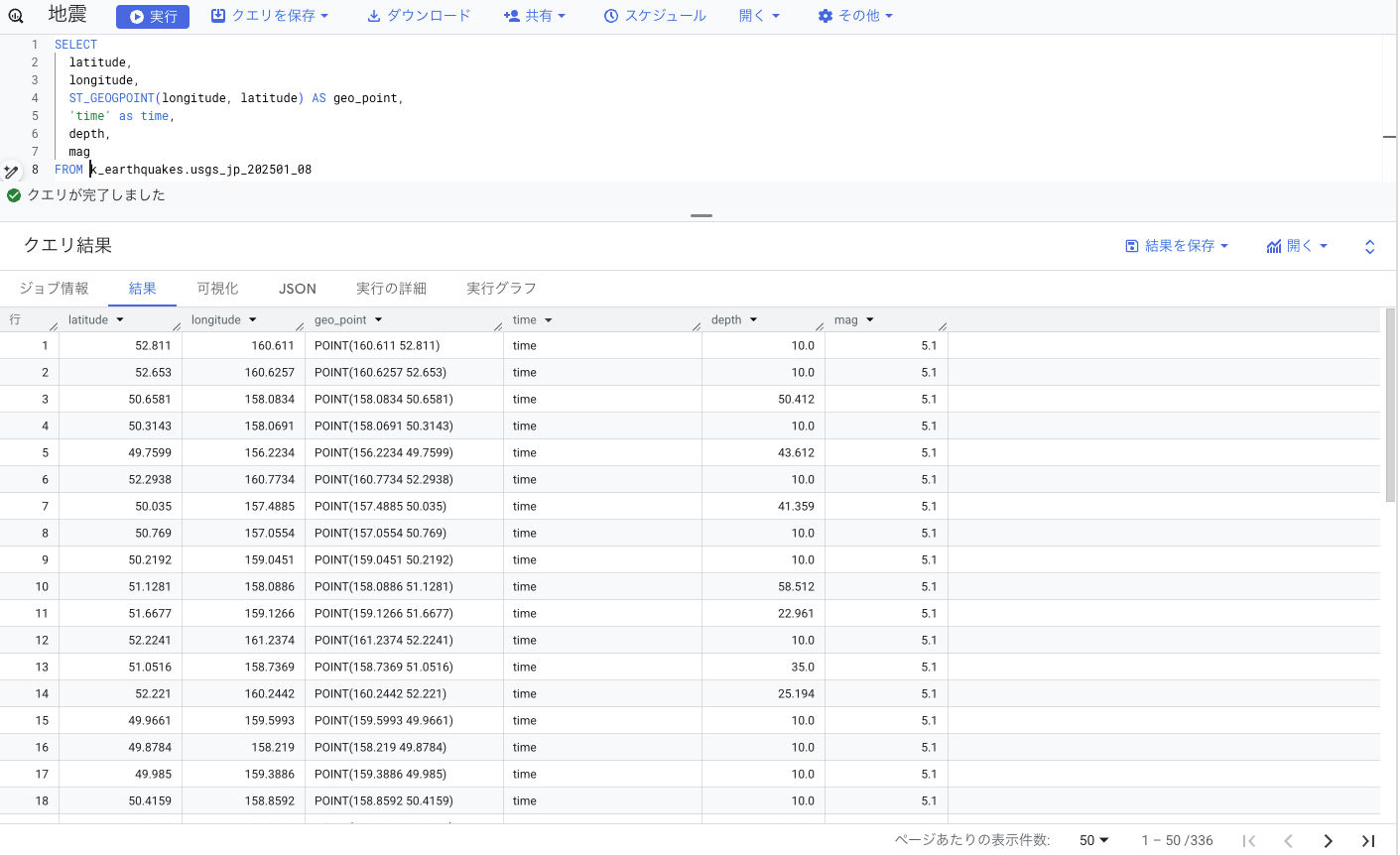
Task: Switch to the 可視化 tab
Action: (217, 289)
